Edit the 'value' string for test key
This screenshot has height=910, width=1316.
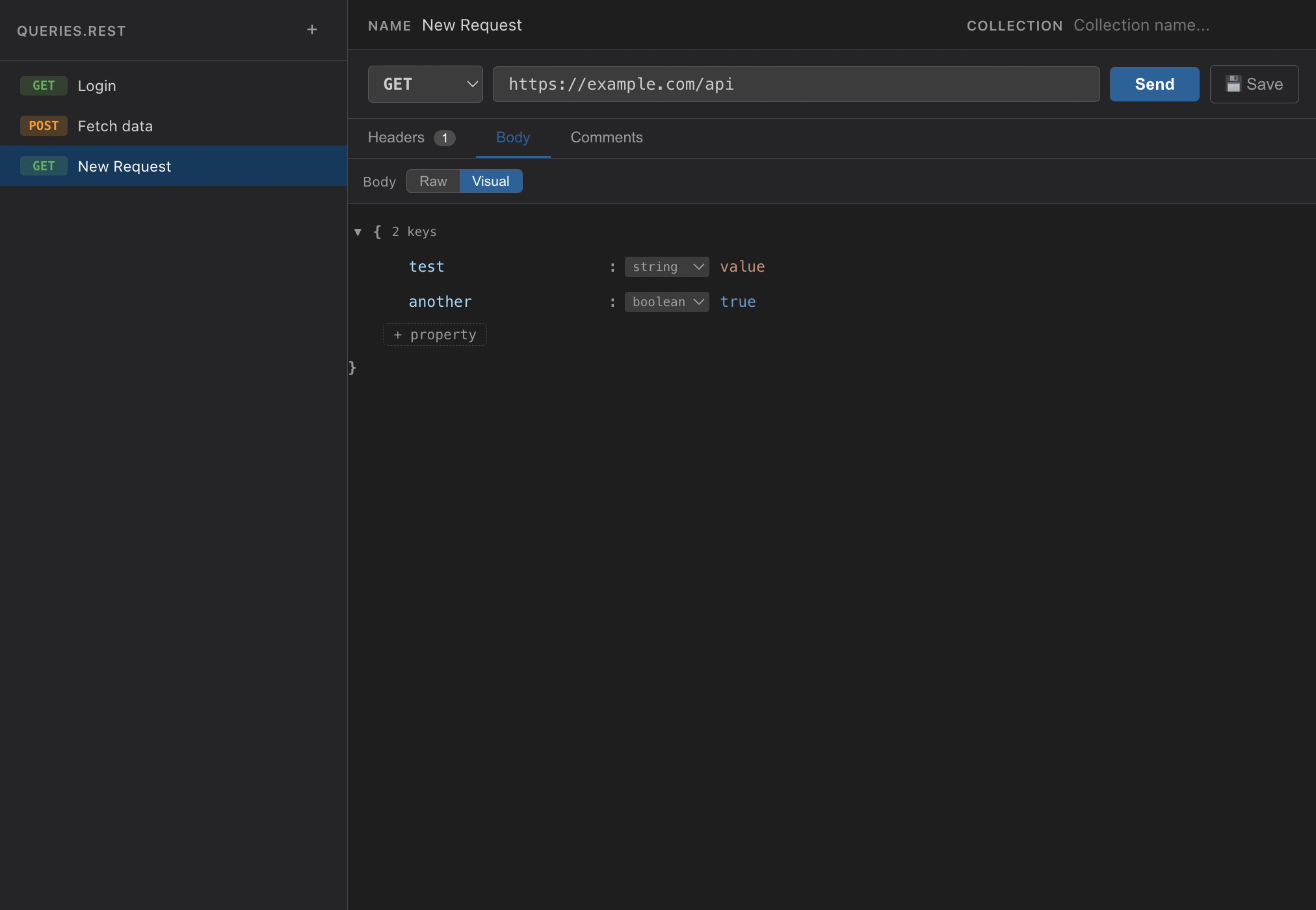click(x=742, y=266)
